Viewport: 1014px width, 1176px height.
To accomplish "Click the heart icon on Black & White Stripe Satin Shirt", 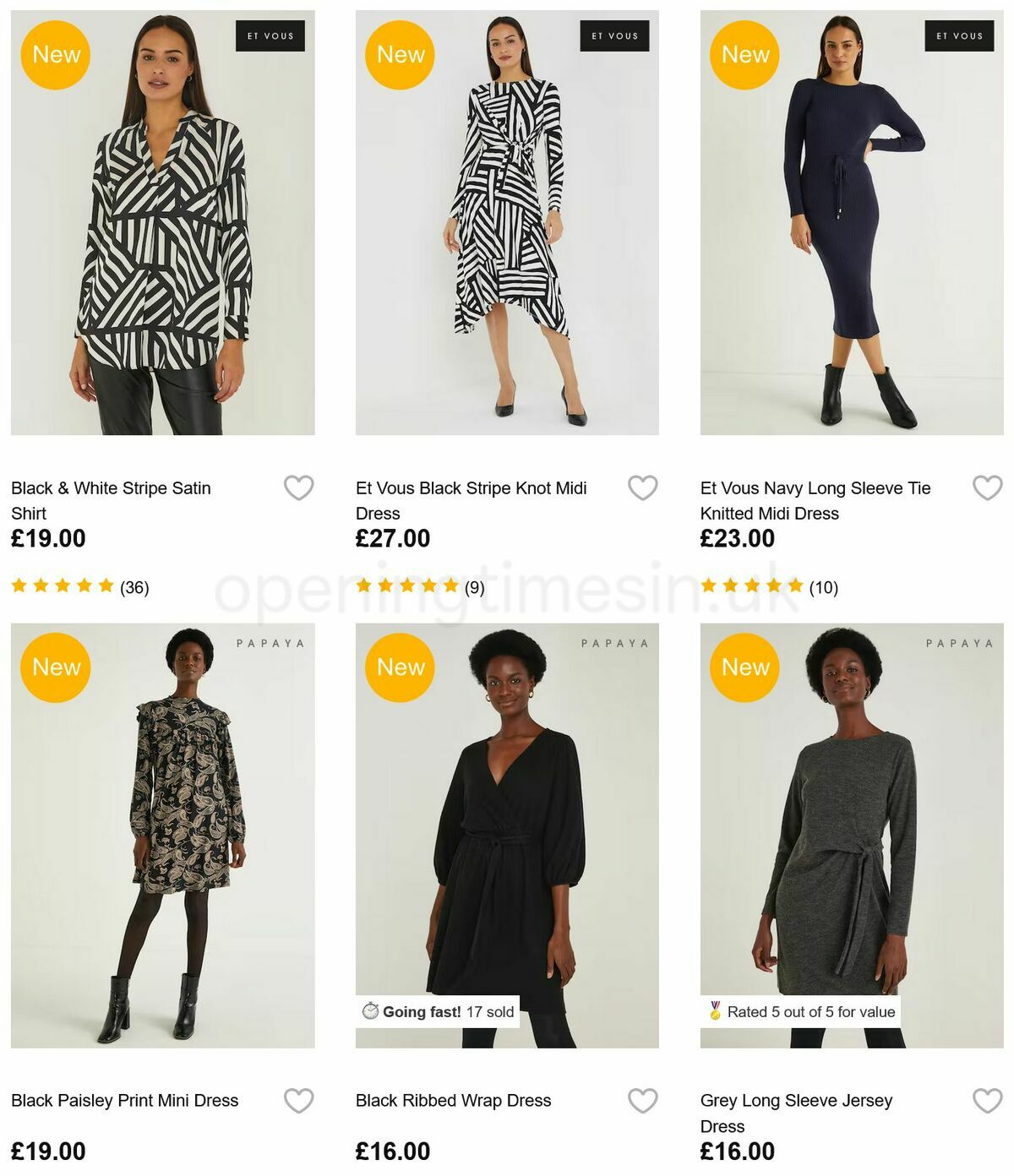I will (297, 487).
